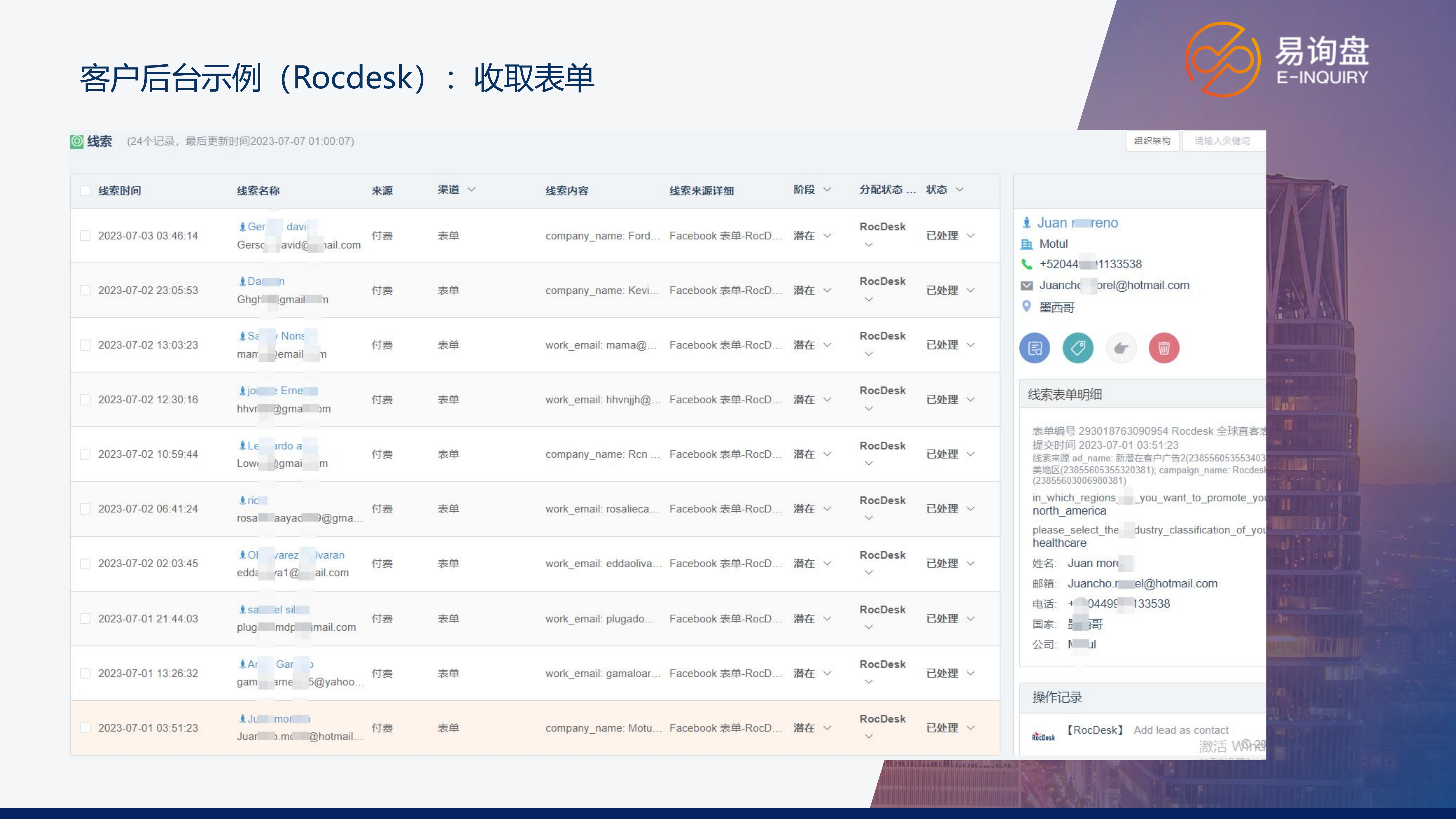
Task: Check the 2023-07-01 03:51:23 row checkbox
Action: pos(85,728)
